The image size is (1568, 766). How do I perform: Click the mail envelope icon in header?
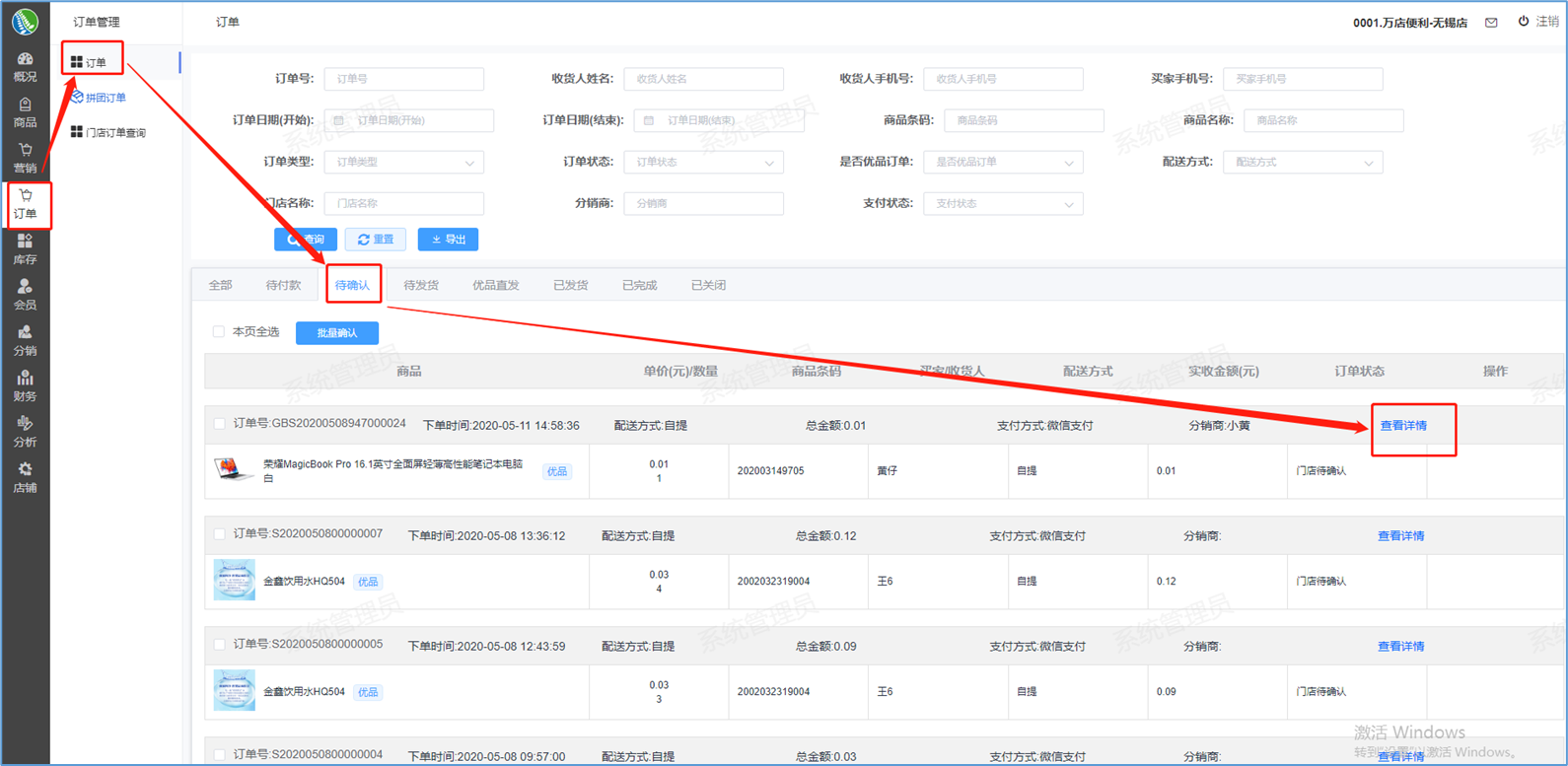(1491, 23)
